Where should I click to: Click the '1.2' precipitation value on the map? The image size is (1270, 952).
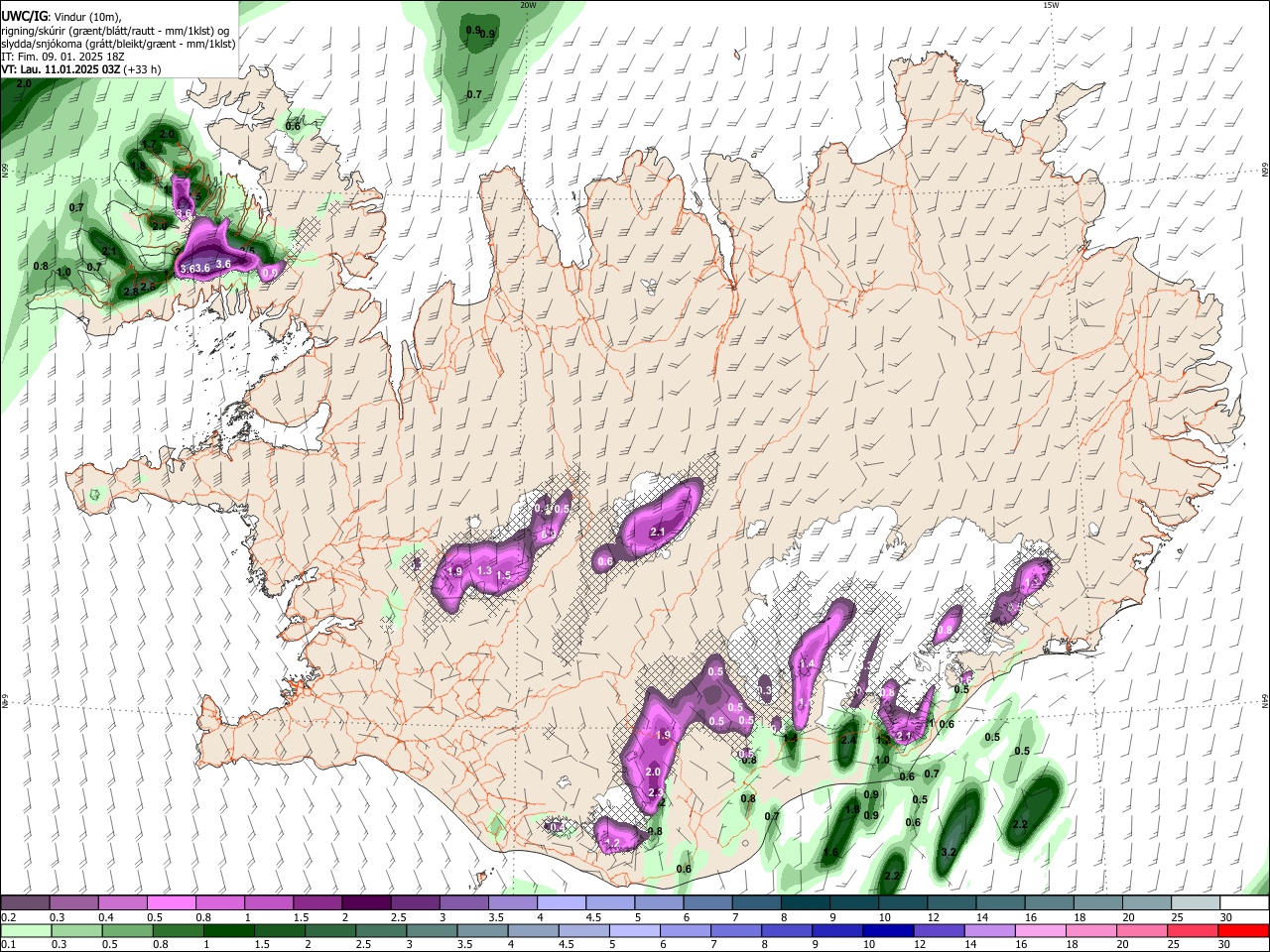point(612,844)
